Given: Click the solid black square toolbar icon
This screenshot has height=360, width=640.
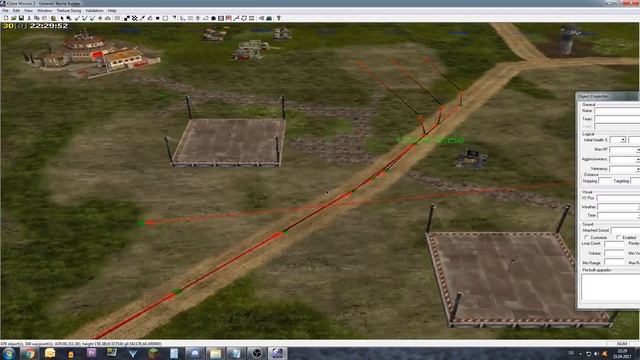Looking at the screenshot, I should coord(158,18).
